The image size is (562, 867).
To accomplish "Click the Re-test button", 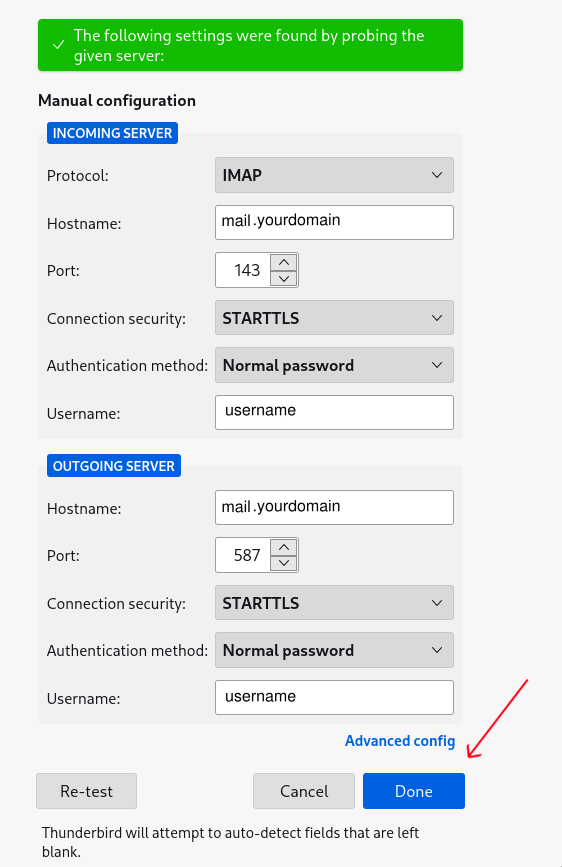I will point(86,791).
